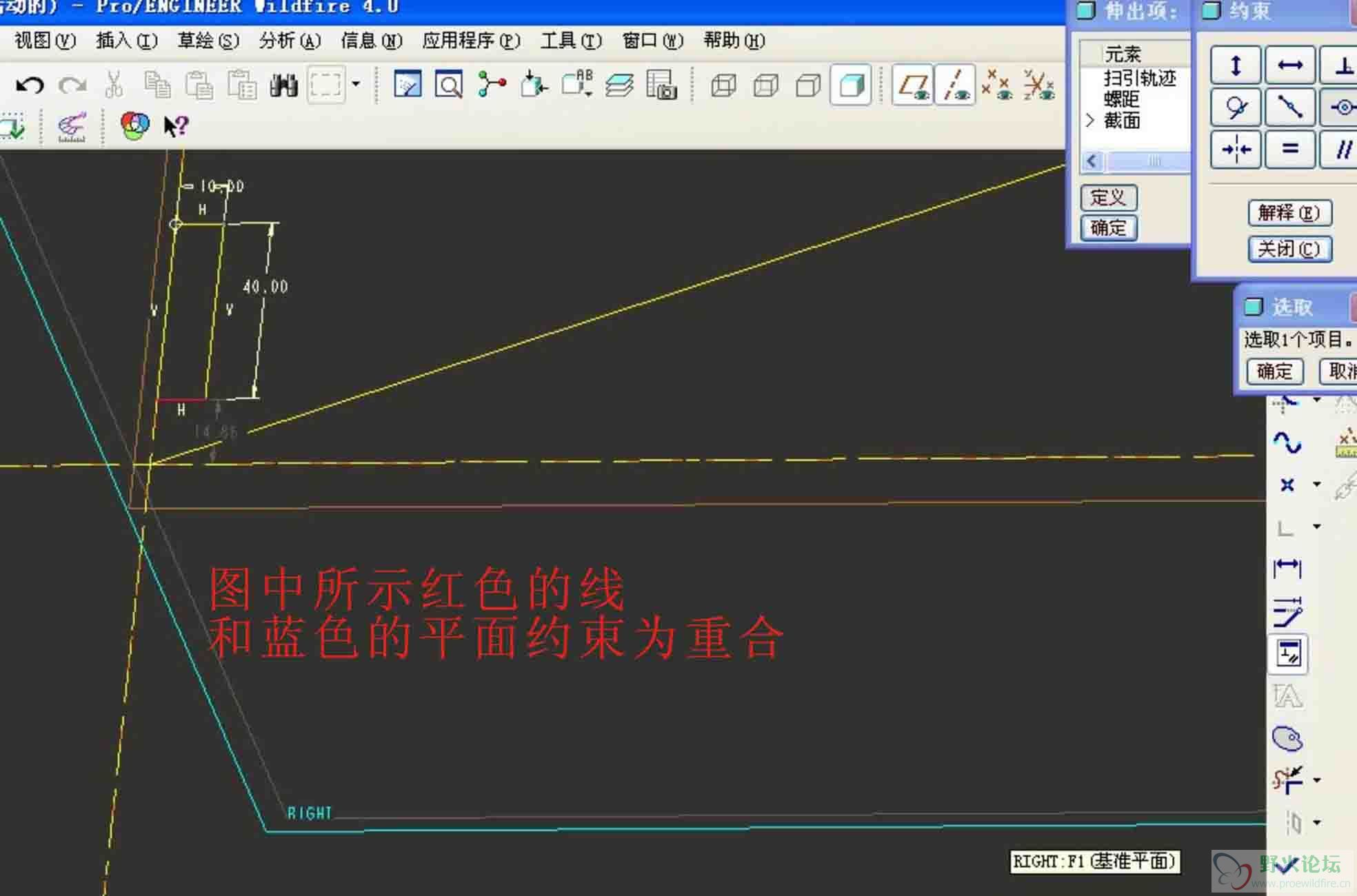Select 螺距 element in list

(1121, 99)
